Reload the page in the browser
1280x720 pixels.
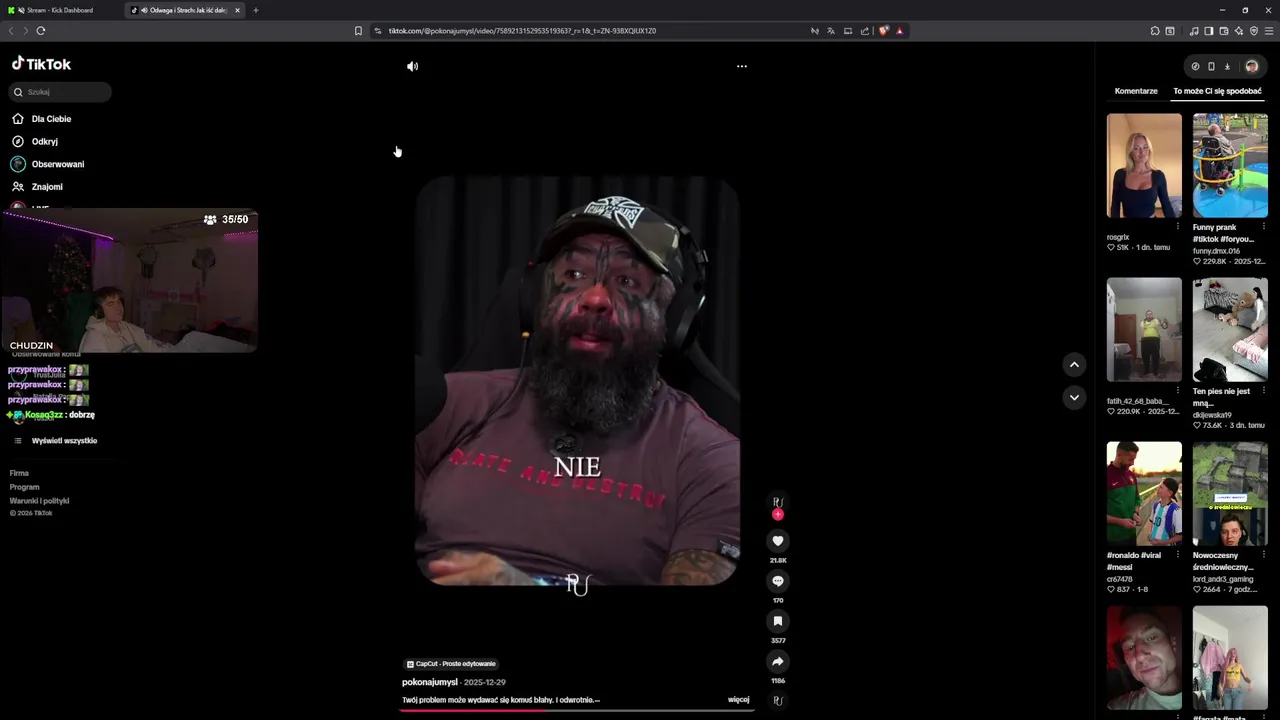41,31
